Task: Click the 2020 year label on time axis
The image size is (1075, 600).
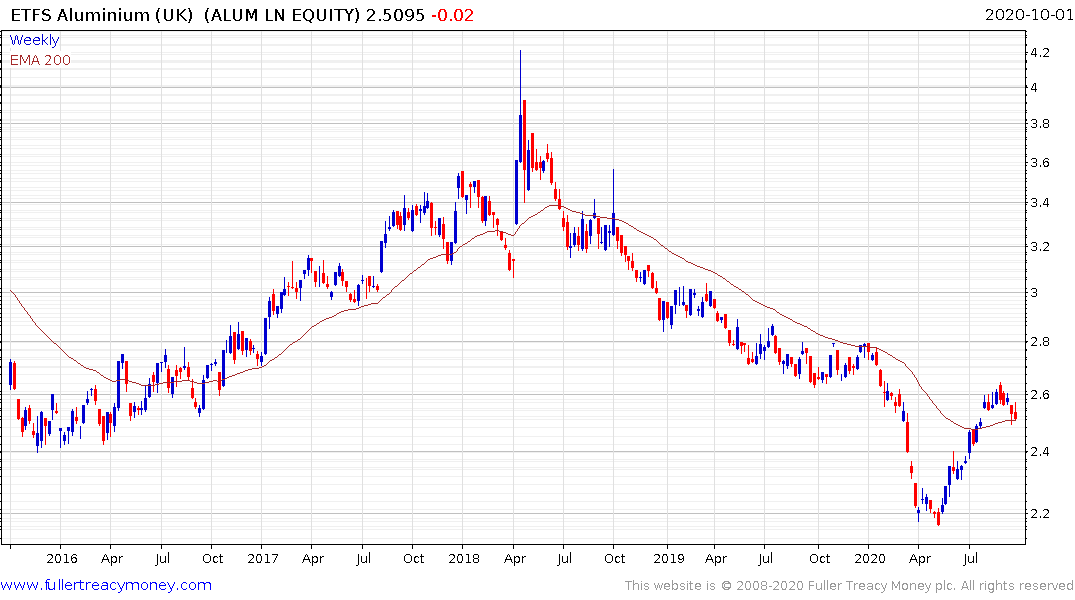Action: (870, 558)
